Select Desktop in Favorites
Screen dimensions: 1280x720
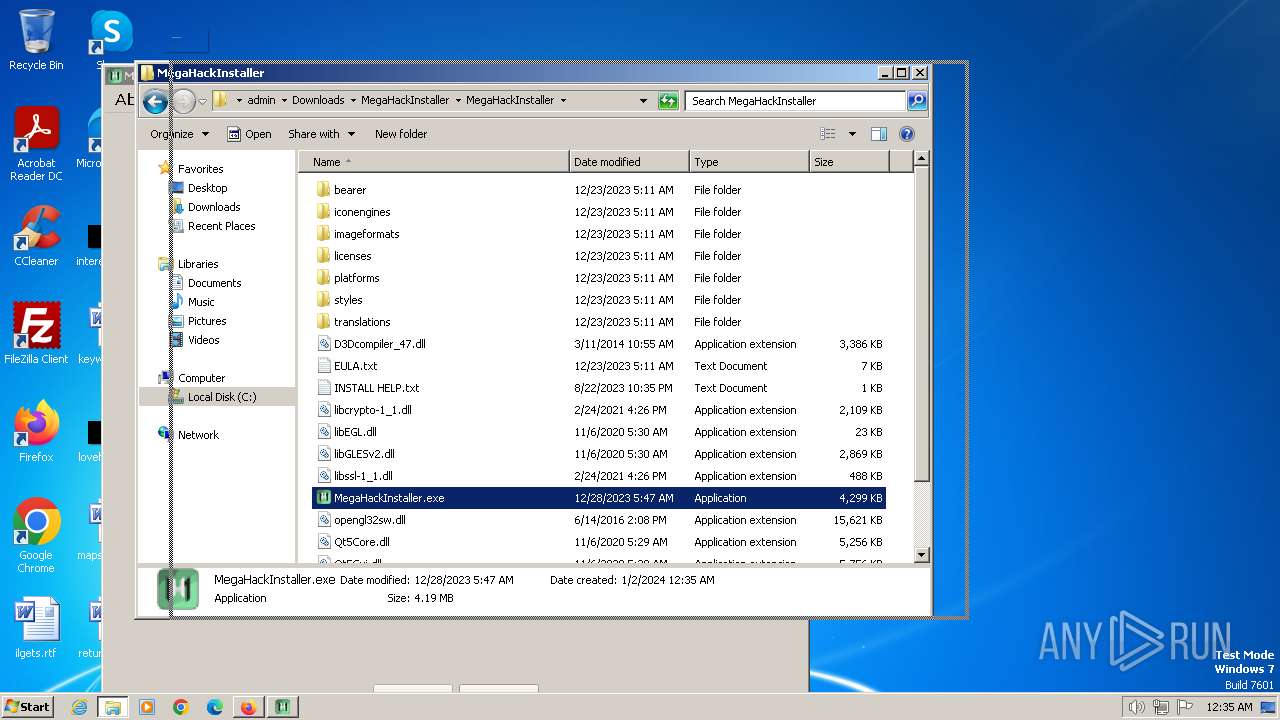(x=207, y=188)
